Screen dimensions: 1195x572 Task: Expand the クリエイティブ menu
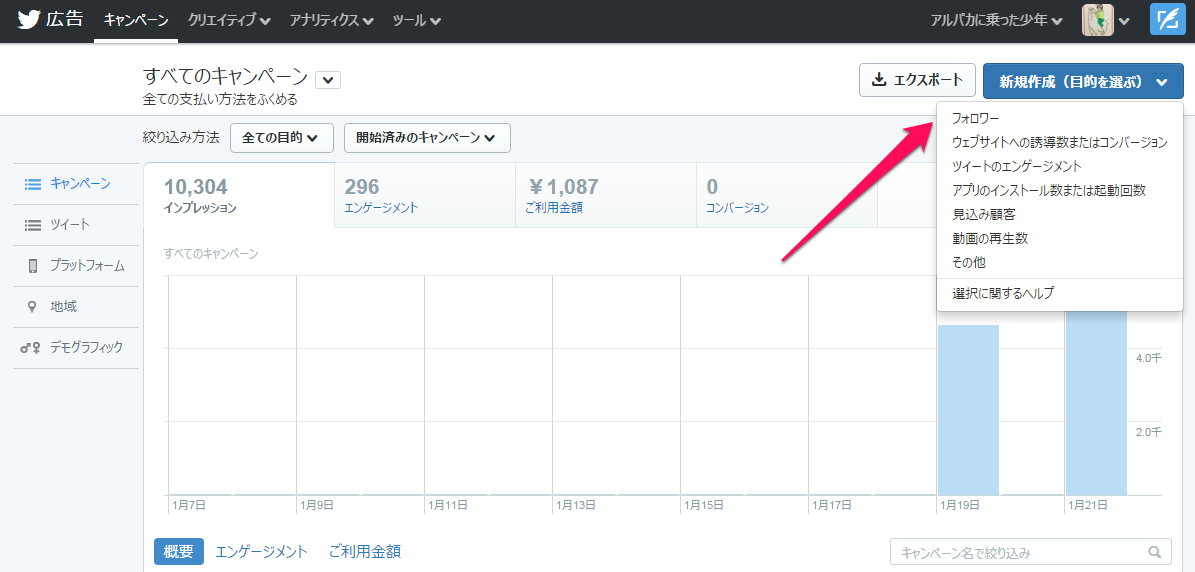pyautogui.click(x=229, y=21)
